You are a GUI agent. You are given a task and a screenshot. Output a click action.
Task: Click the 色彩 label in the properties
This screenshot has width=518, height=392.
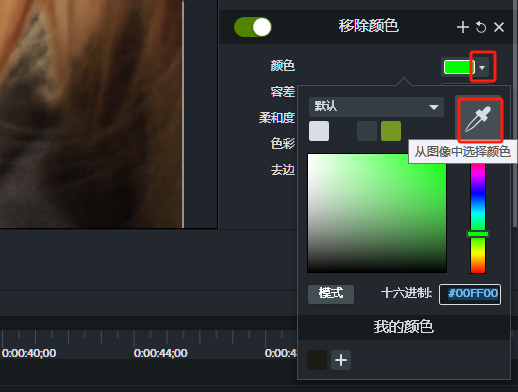283,144
